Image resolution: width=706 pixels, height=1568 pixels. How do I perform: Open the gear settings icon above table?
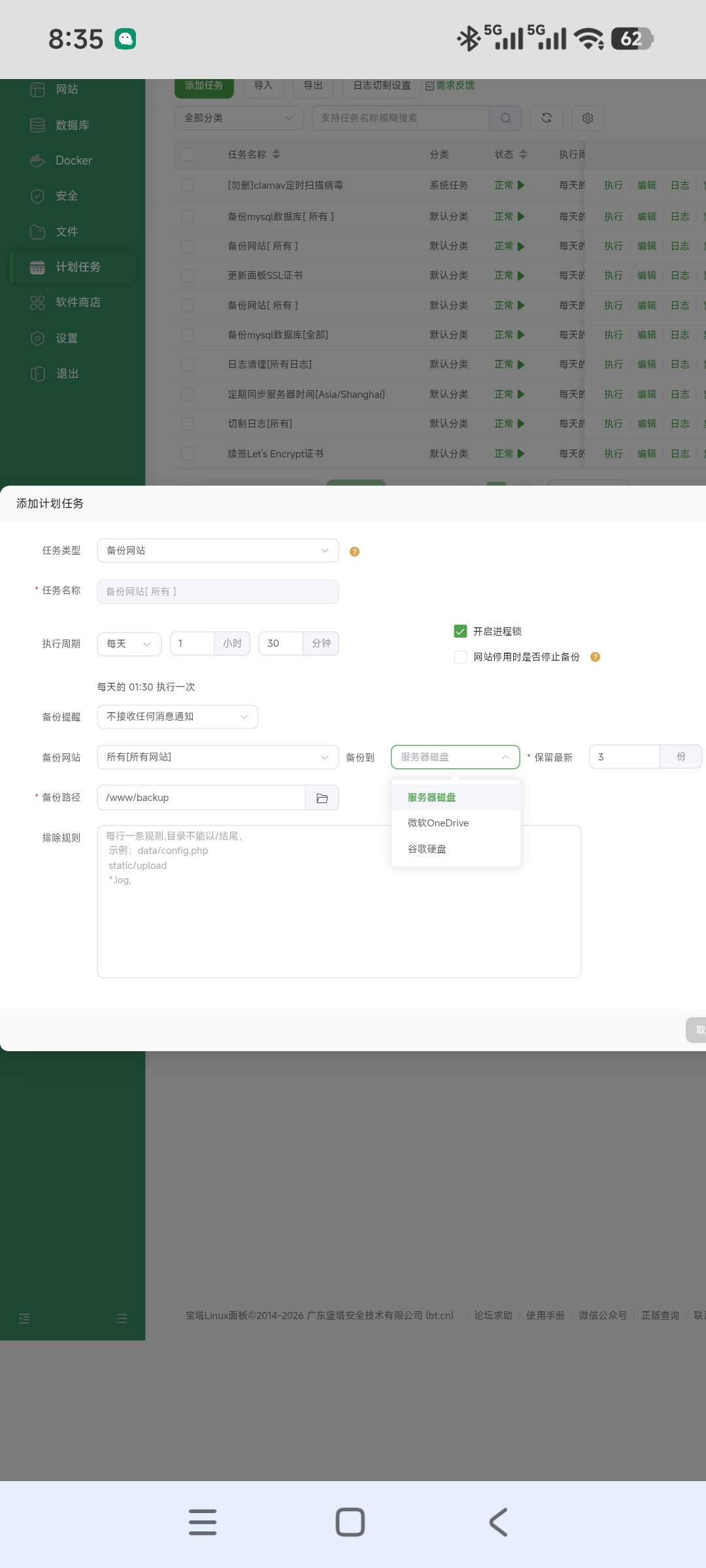point(587,118)
